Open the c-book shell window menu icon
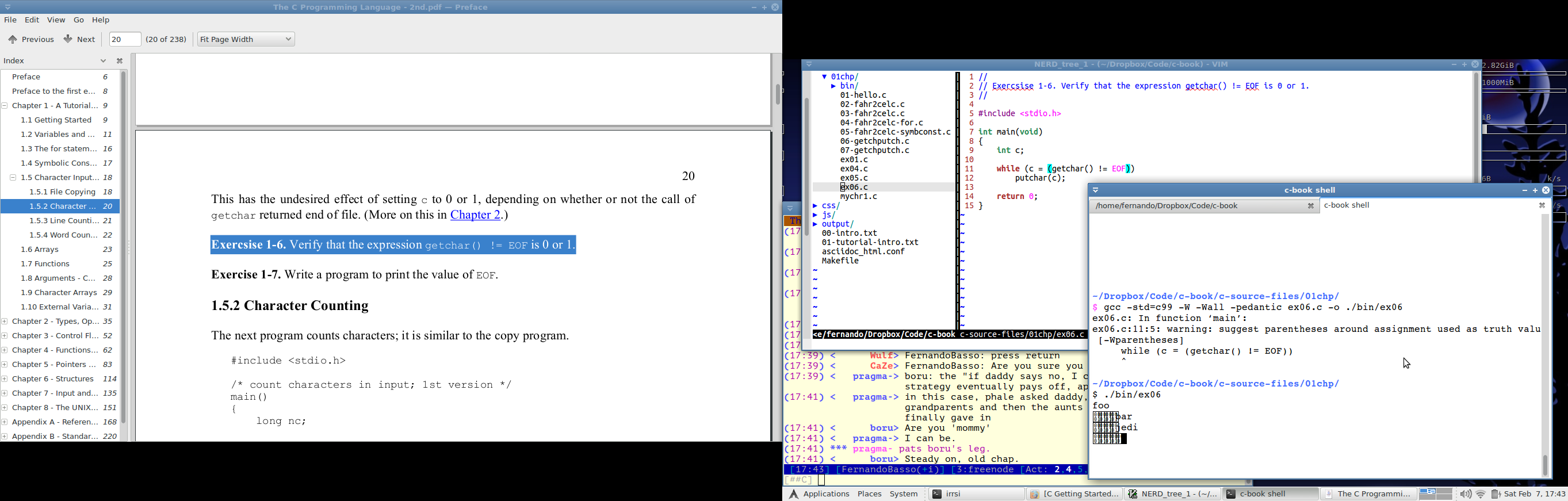Image resolution: width=1568 pixels, height=501 pixels. point(1096,190)
